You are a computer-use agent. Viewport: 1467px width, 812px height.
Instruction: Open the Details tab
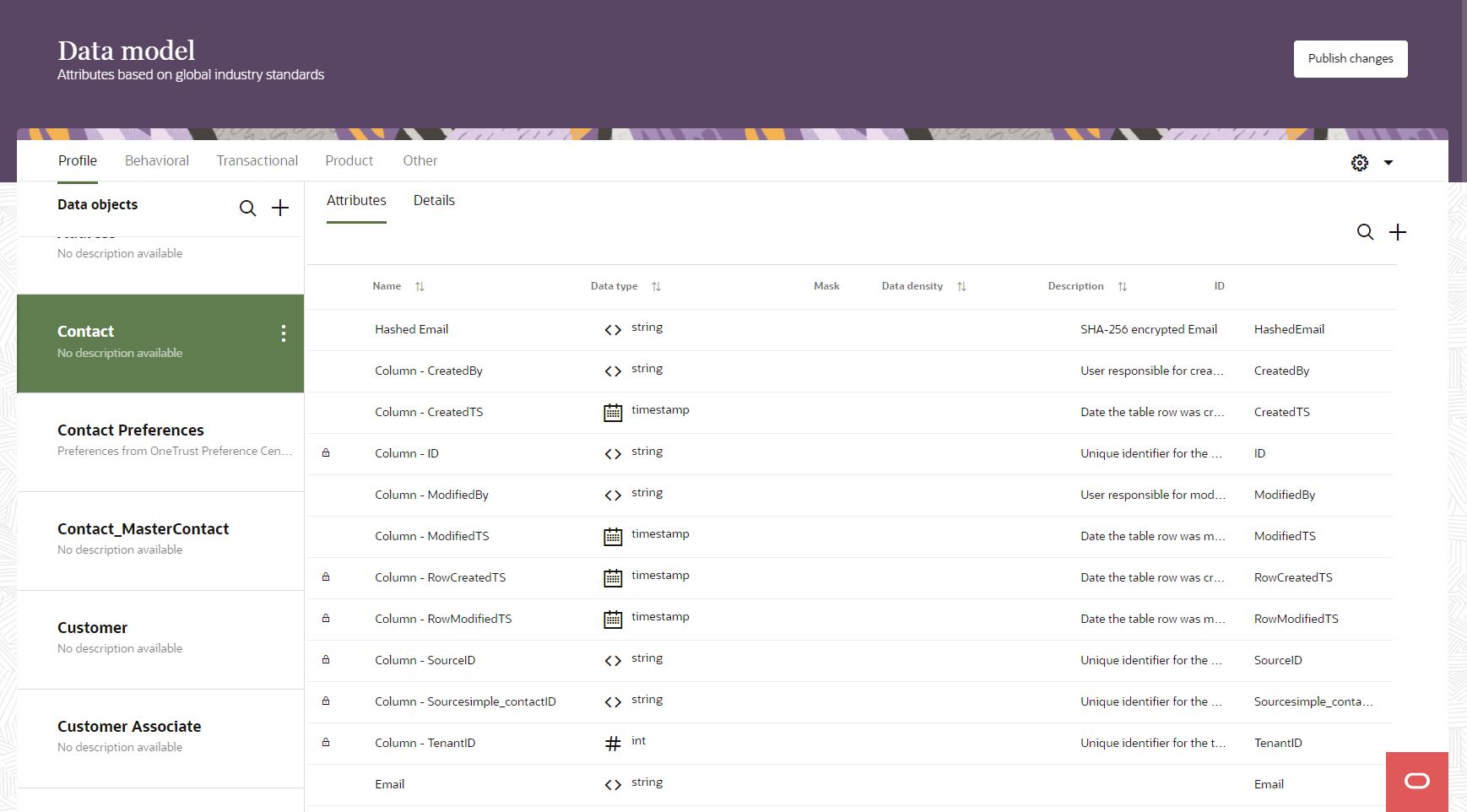click(x=434, y=200)
